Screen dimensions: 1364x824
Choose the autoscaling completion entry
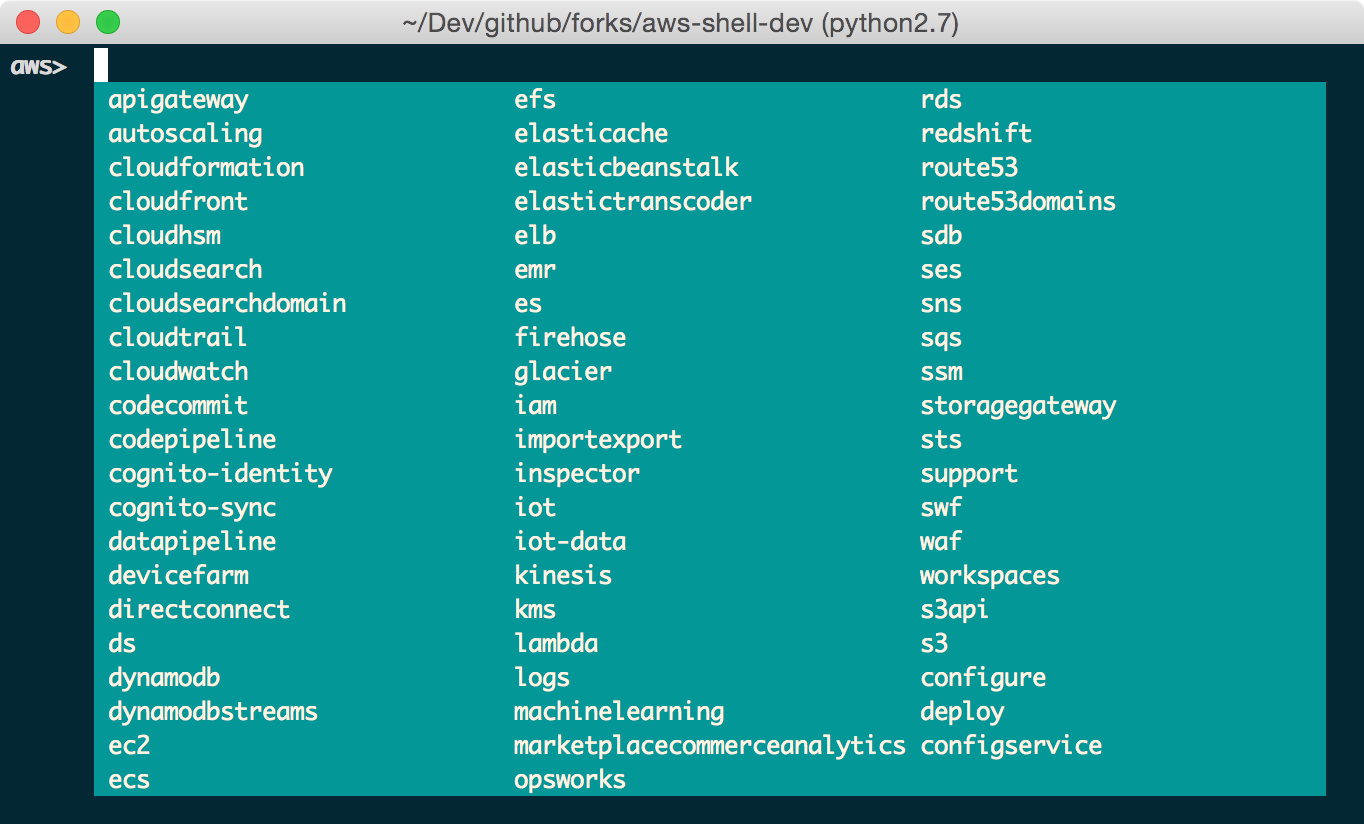[x=185, y=134]
